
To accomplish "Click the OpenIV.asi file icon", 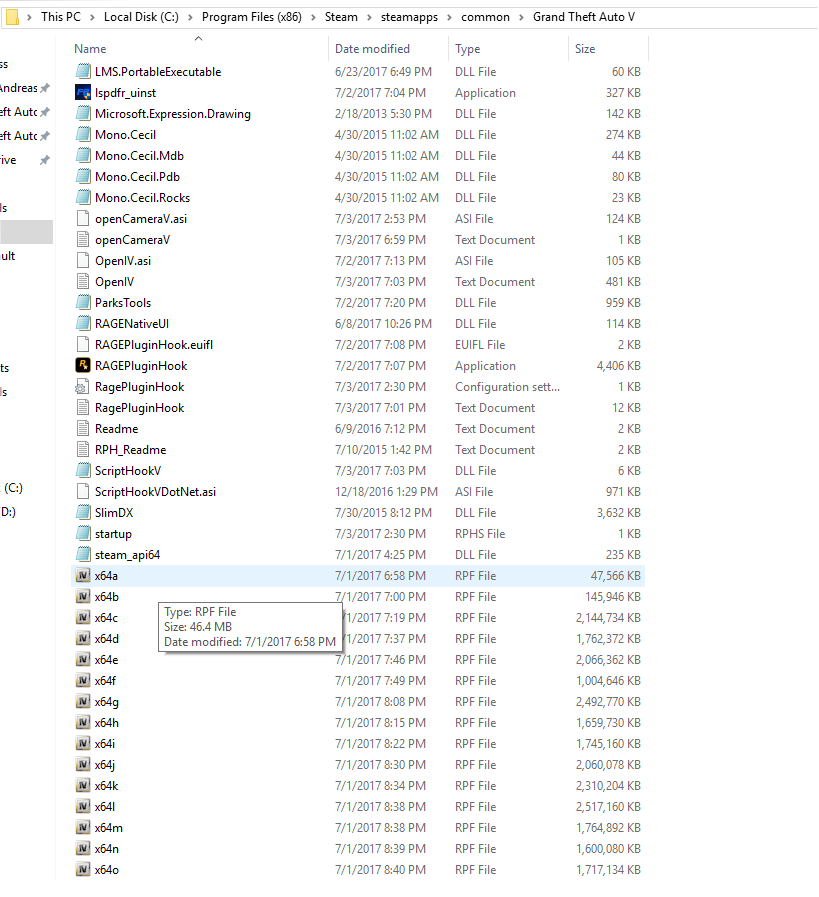I will point(83,261).
